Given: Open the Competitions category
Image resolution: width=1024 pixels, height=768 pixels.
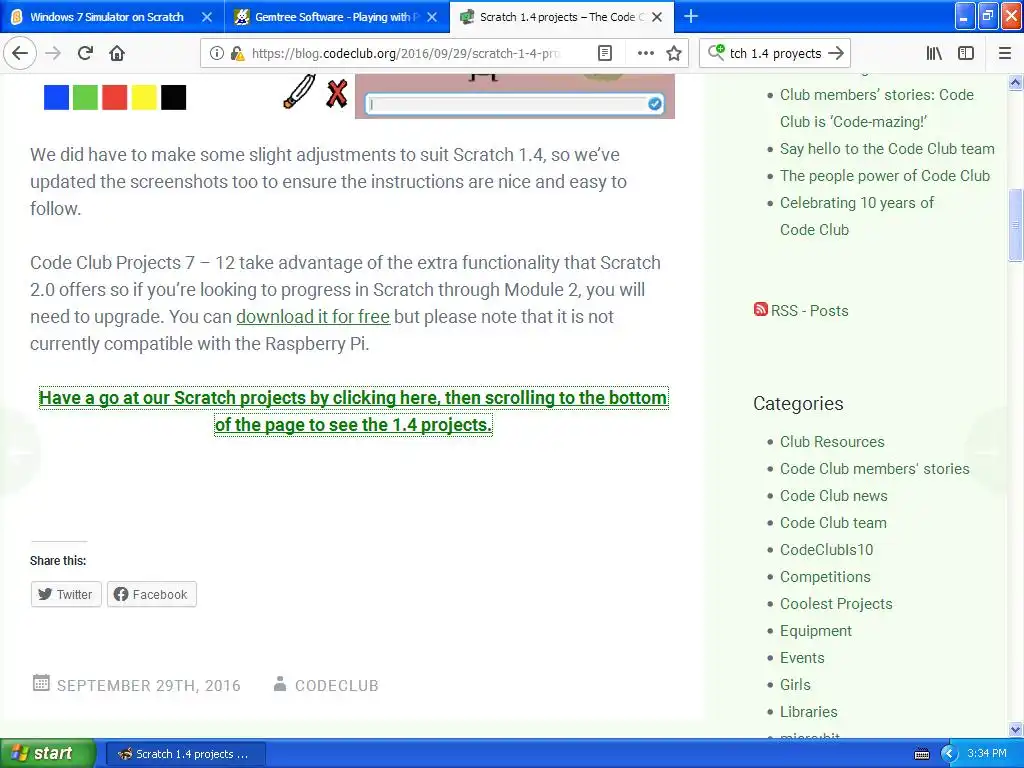Looking at the screenshot, I should click(825, 577).
